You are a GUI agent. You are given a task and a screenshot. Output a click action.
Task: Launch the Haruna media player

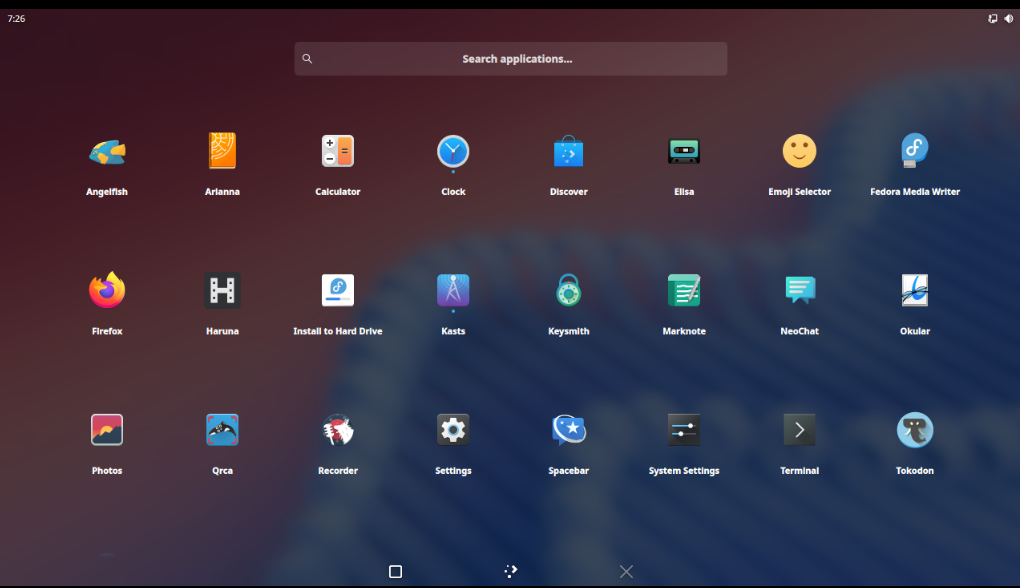[222, 290]
